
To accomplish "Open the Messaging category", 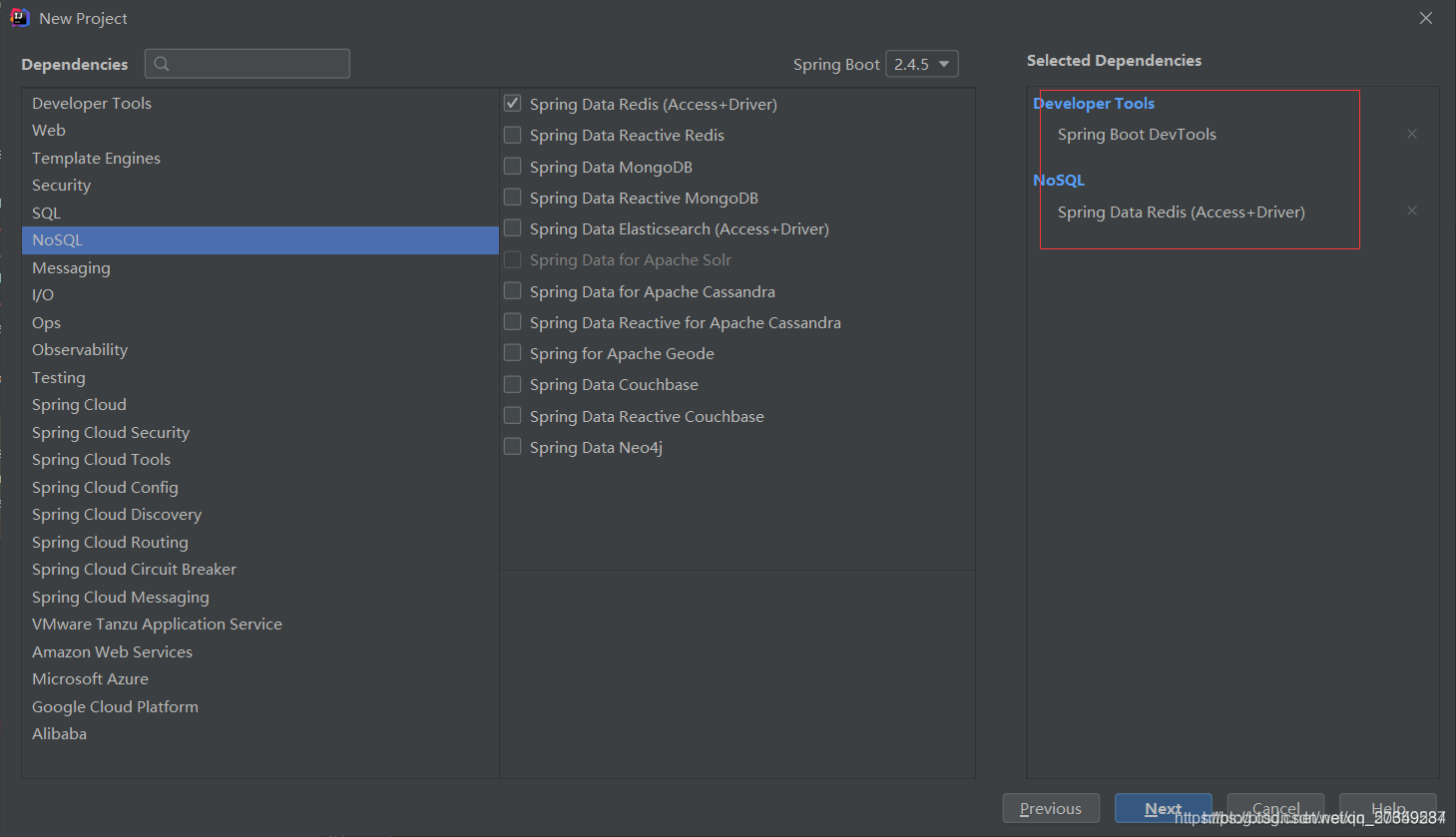I will click(x=259, y=267).
